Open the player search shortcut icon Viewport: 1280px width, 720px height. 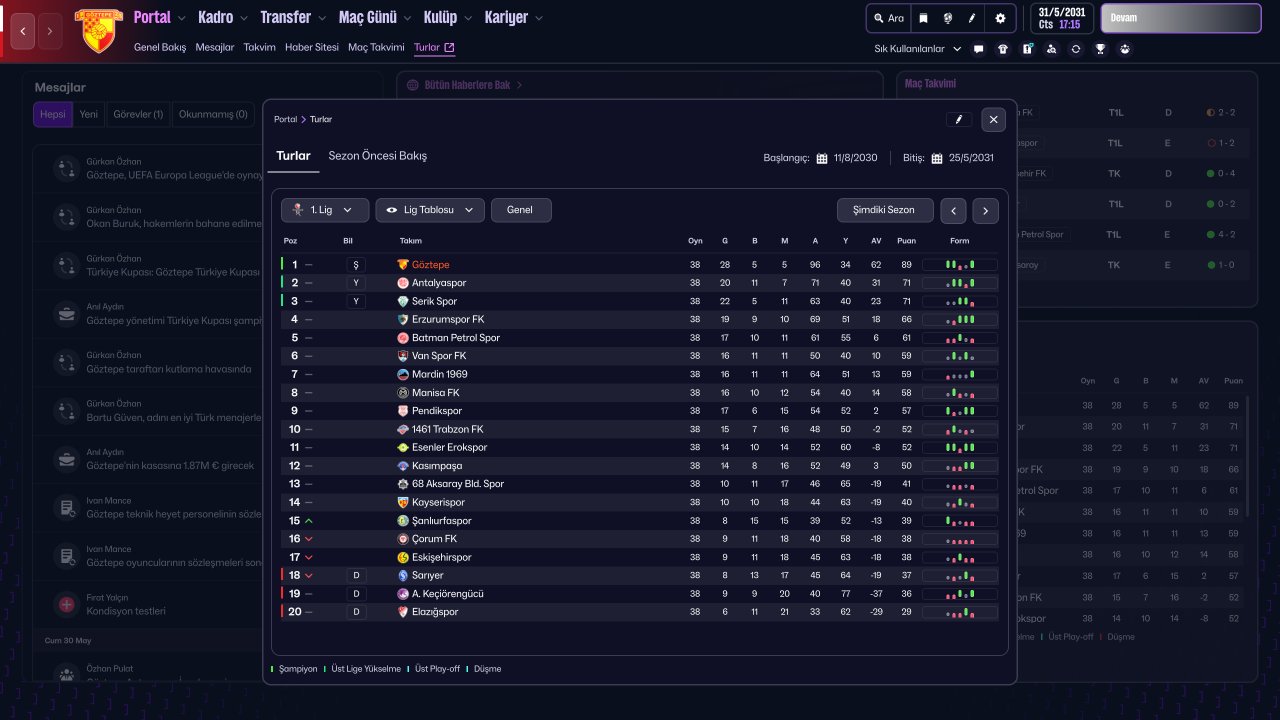pos(1051,48)
